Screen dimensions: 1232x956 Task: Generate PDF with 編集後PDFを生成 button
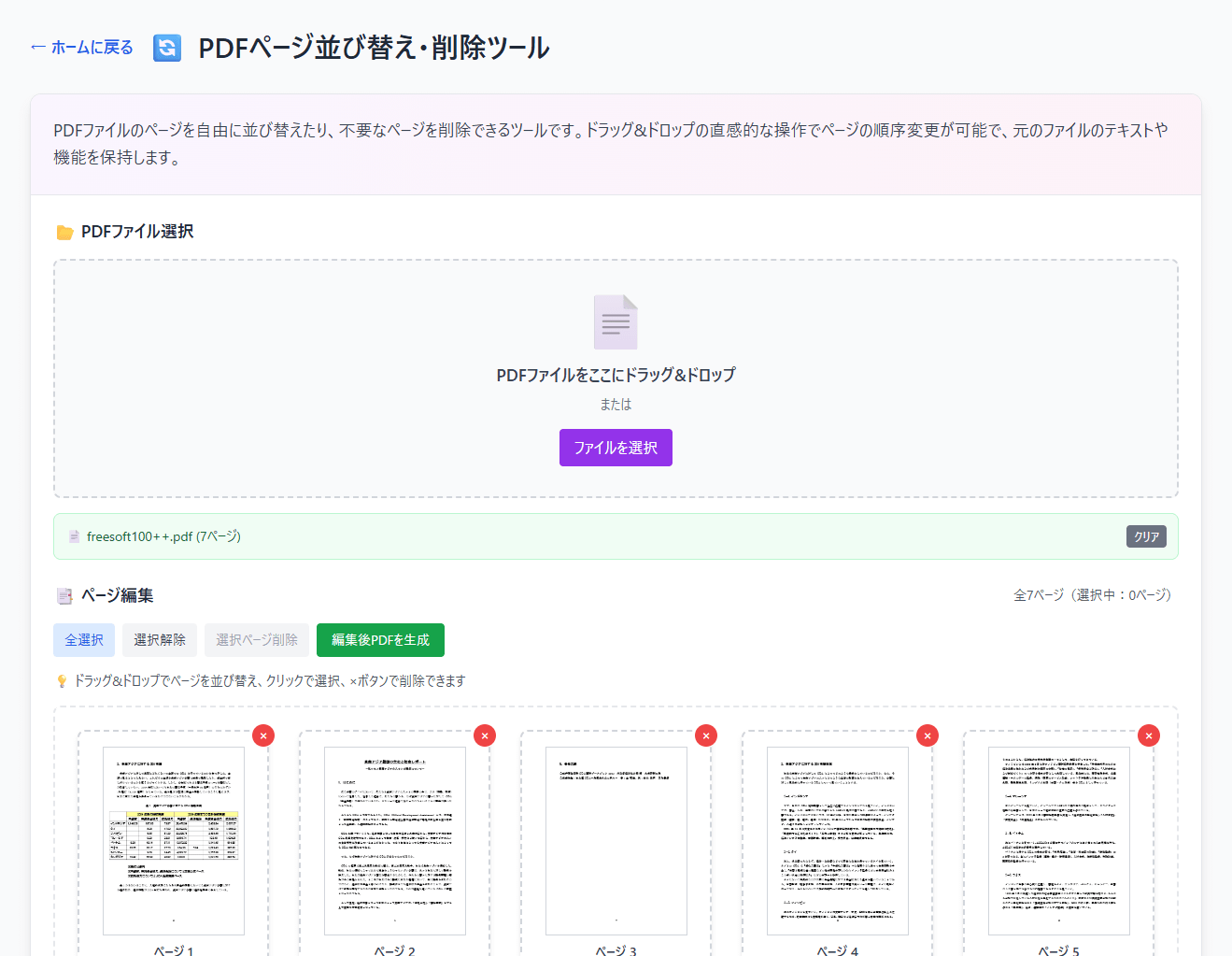380,640
